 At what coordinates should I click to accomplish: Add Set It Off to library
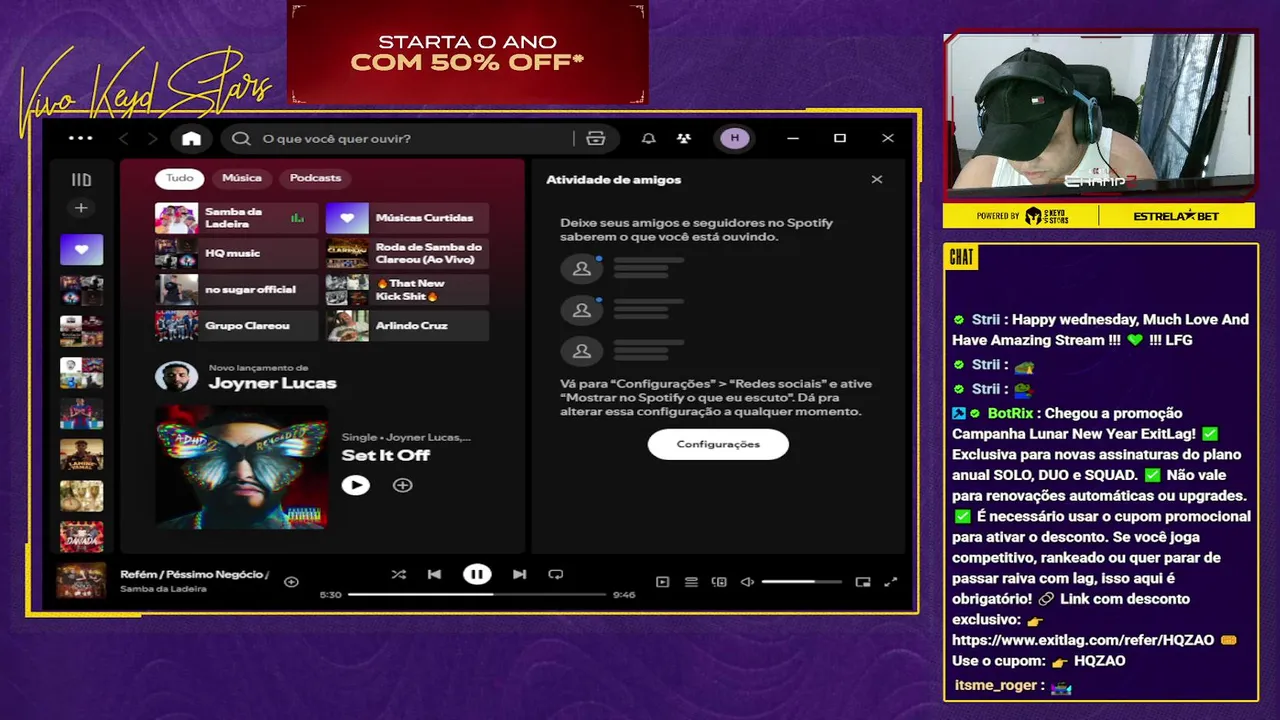click(x=402, y=485)
